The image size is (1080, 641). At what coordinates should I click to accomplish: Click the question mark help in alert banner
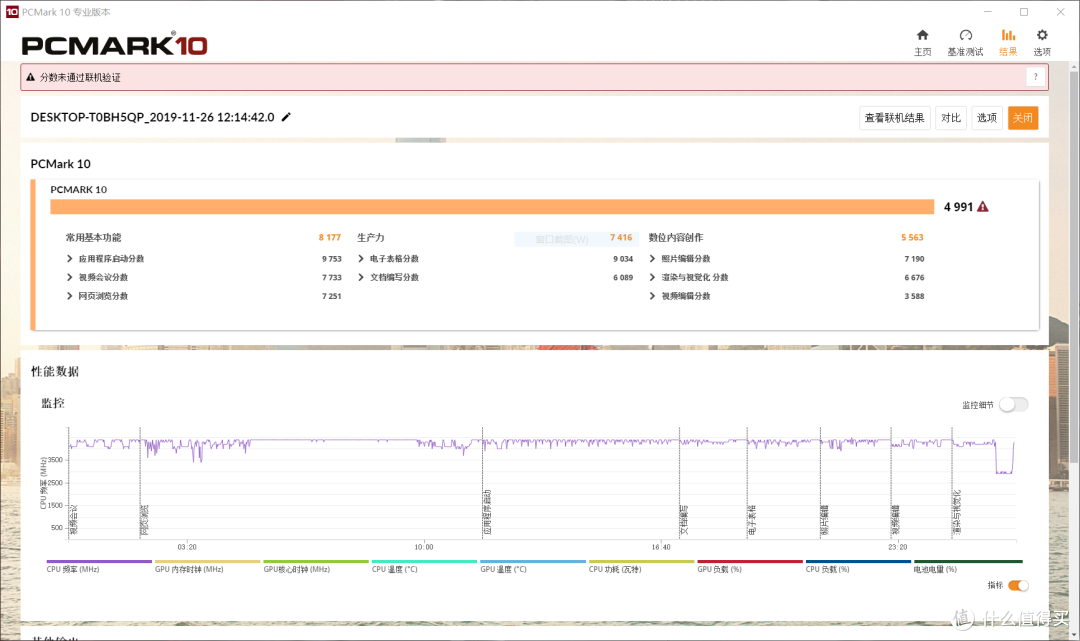(x=1035, y=77)
